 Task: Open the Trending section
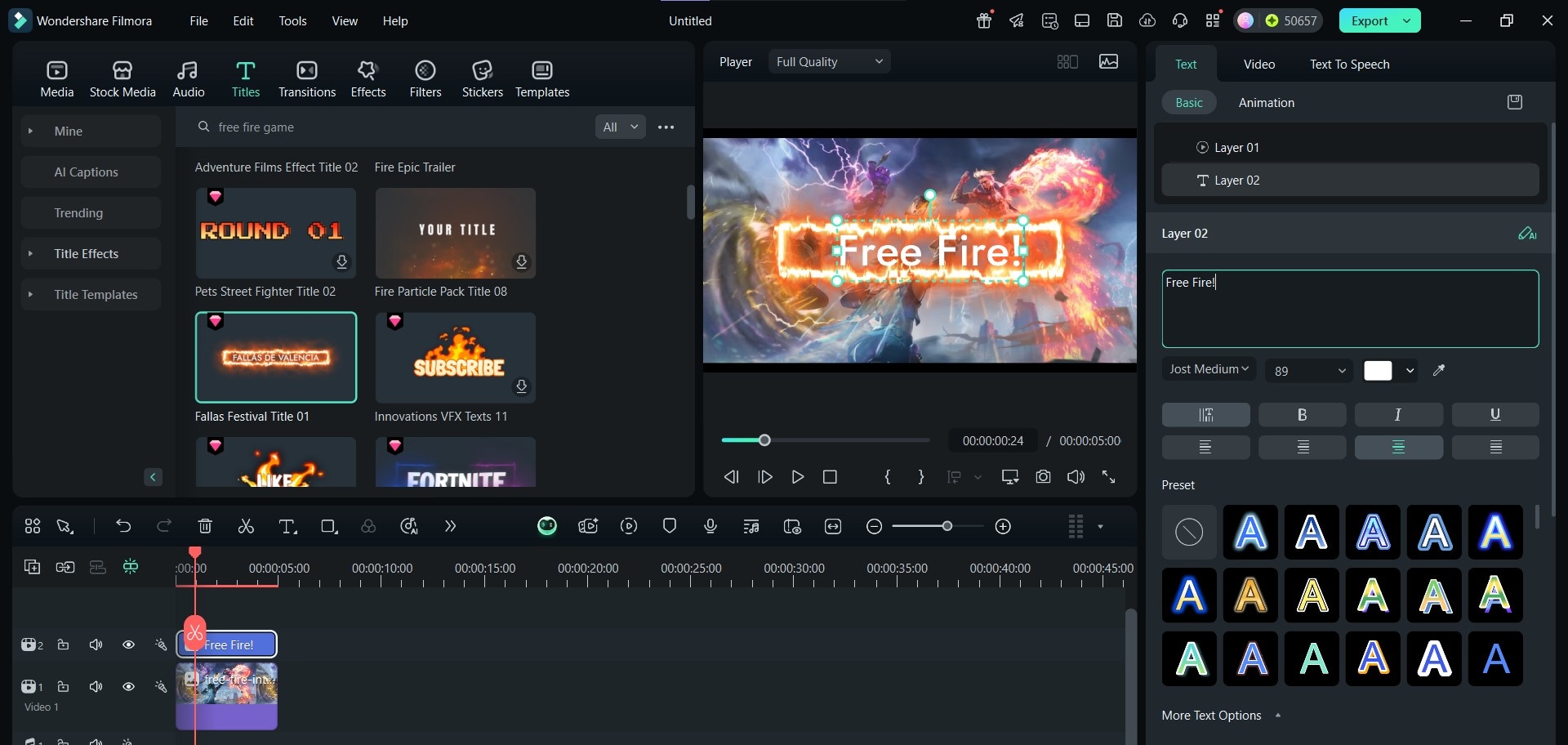tap(91, 213)
